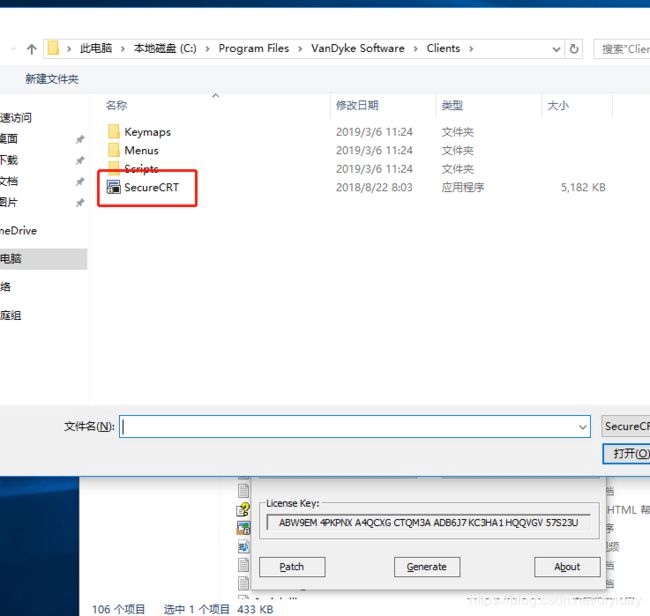This screenshot has height=616, width=650.
Task: Select OneDrive in the sidebar
Action: [x=19, y=230]
